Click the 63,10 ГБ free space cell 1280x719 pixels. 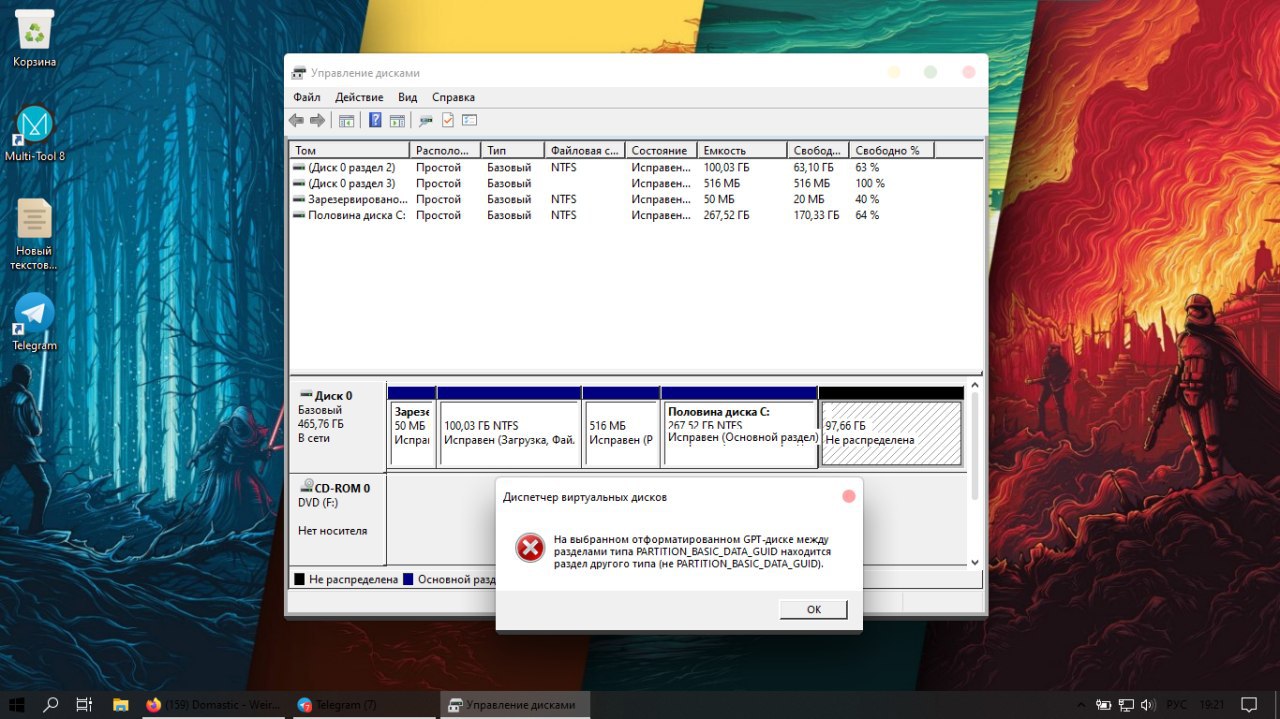pos(816,167)
